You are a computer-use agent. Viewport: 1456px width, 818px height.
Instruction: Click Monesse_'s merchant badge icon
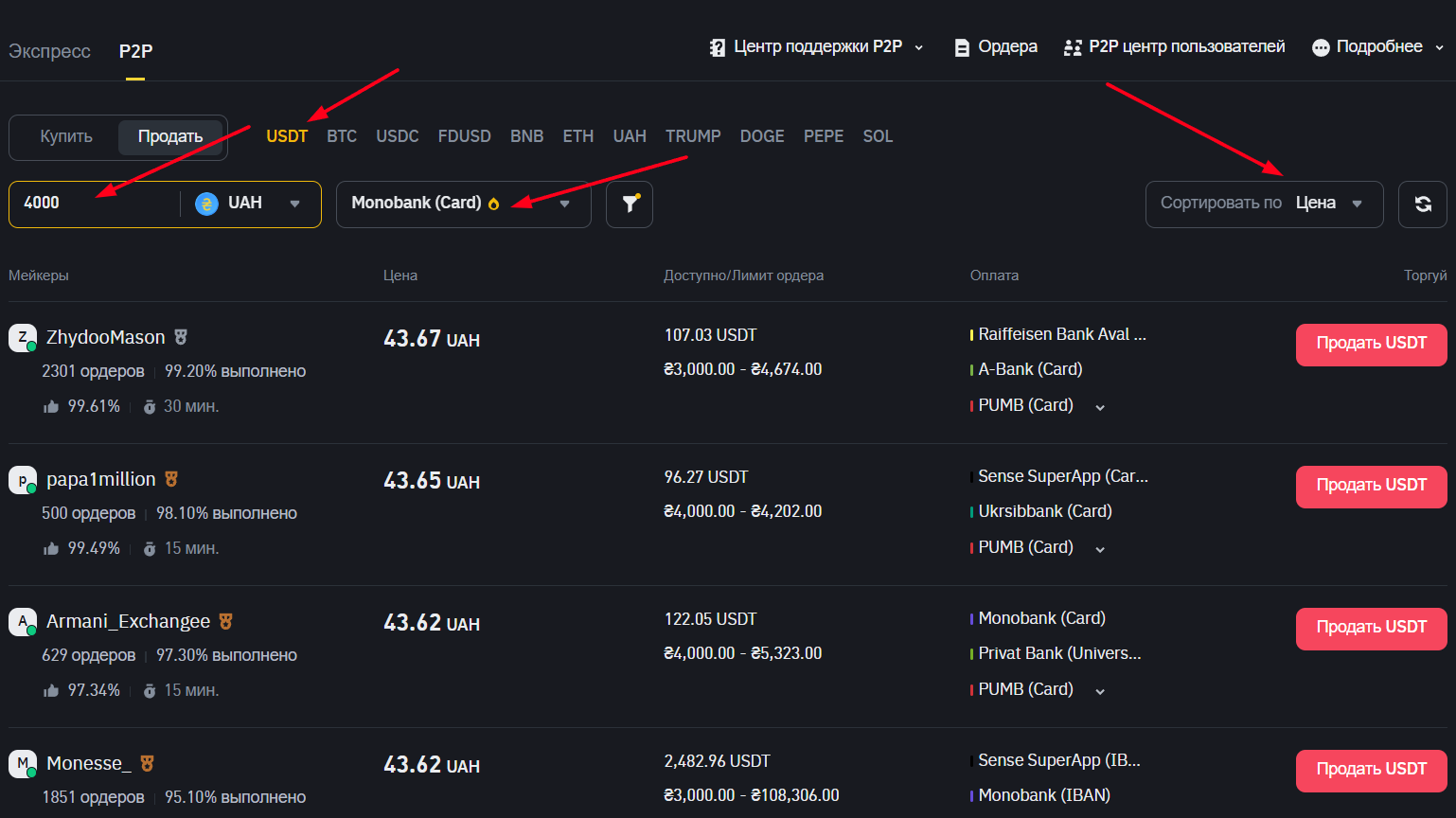(x=147, y=763)
